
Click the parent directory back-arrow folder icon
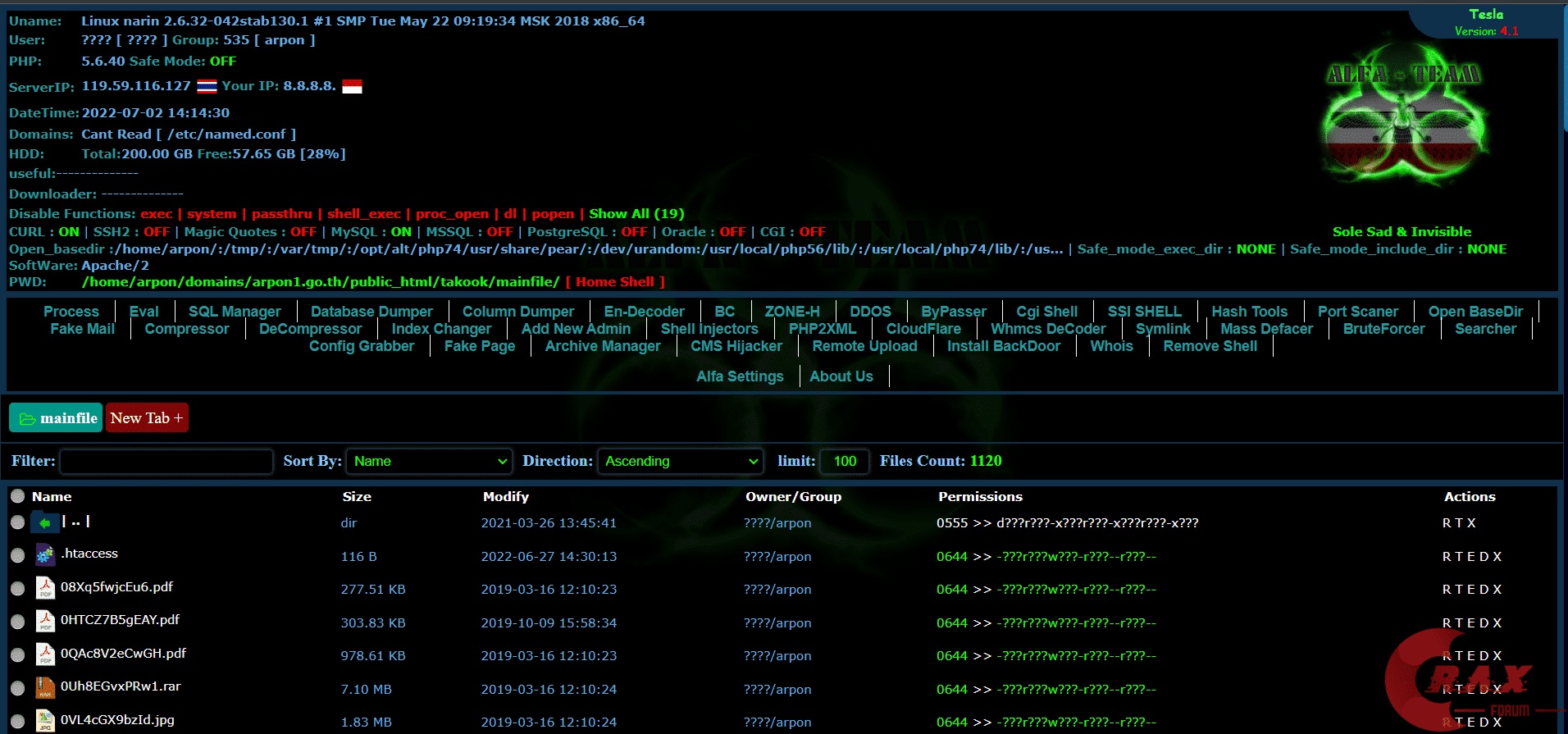[x=44, y=522]
